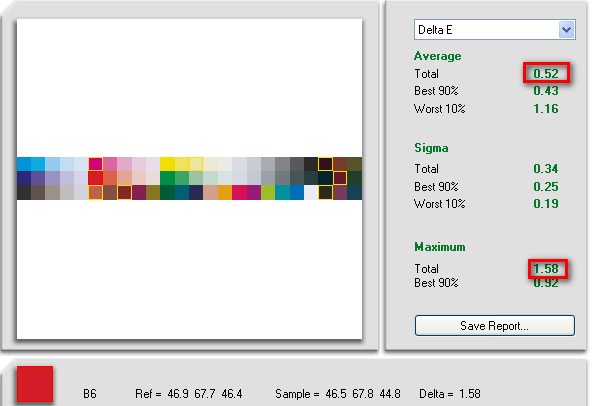Screen dimensions: 593x406
Task: Click the Save Report button
Action: click(495, 325)
